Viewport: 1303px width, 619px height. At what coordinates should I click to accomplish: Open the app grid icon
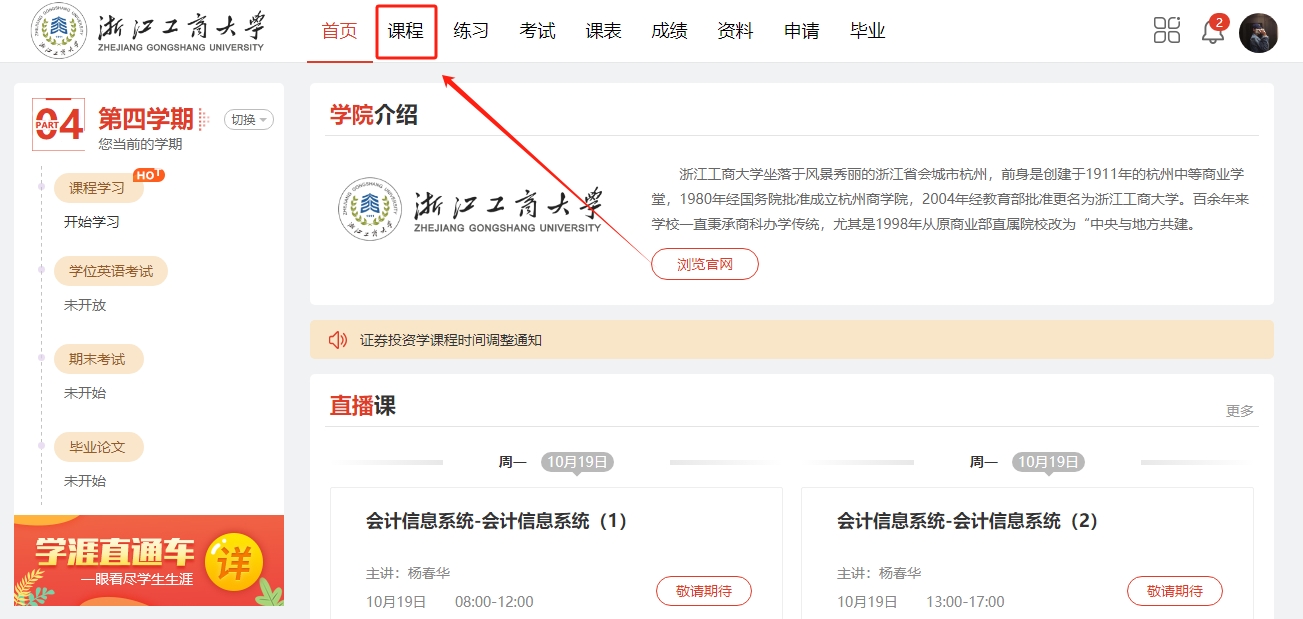pyautogui.click(x=1167, y=30)
